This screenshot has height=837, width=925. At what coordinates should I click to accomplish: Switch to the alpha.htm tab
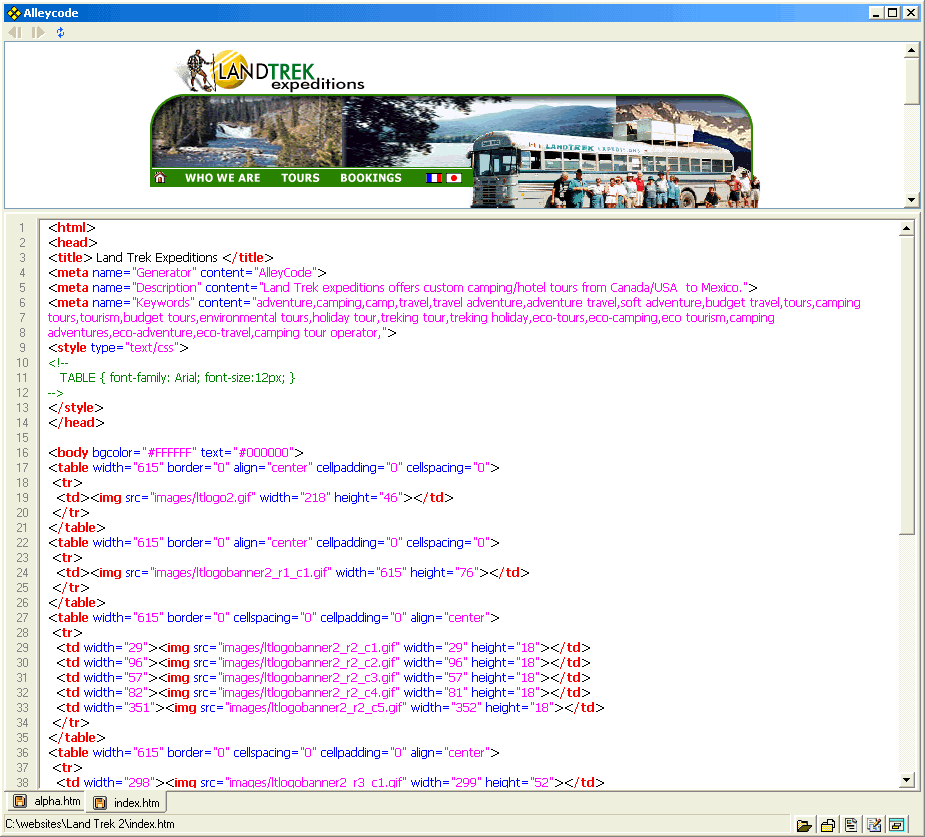47,801
